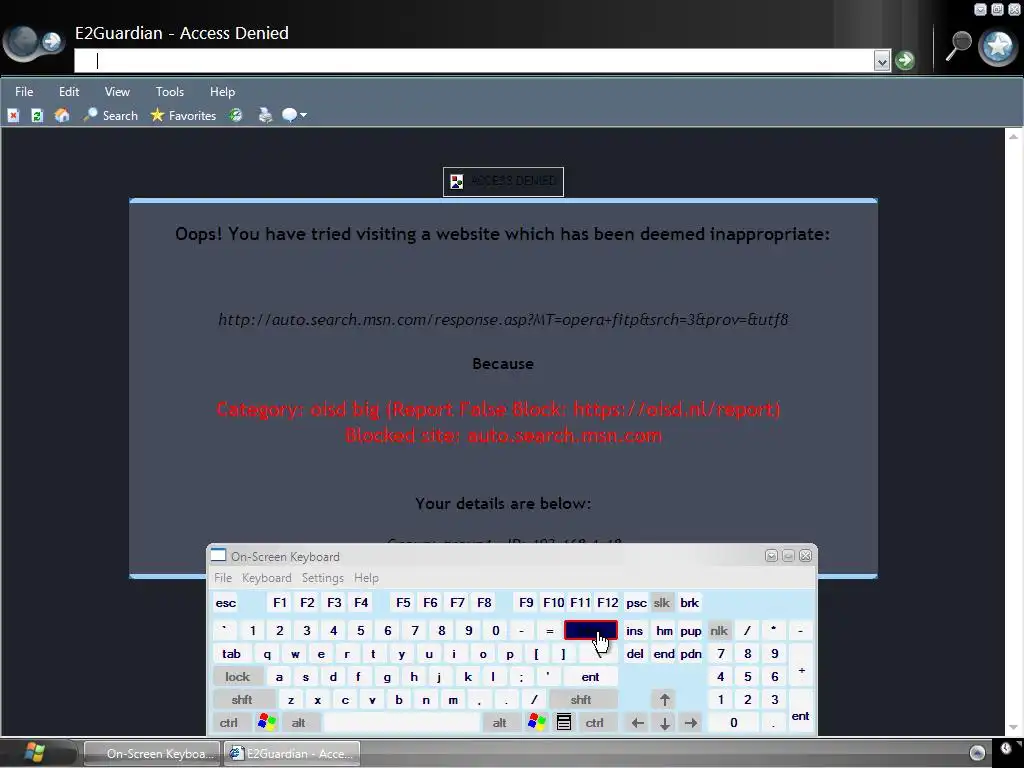Screen dimensions: 1024x768
Task: Click the context menu key icon
Action: pyautogui.click(x=564, y=722)
